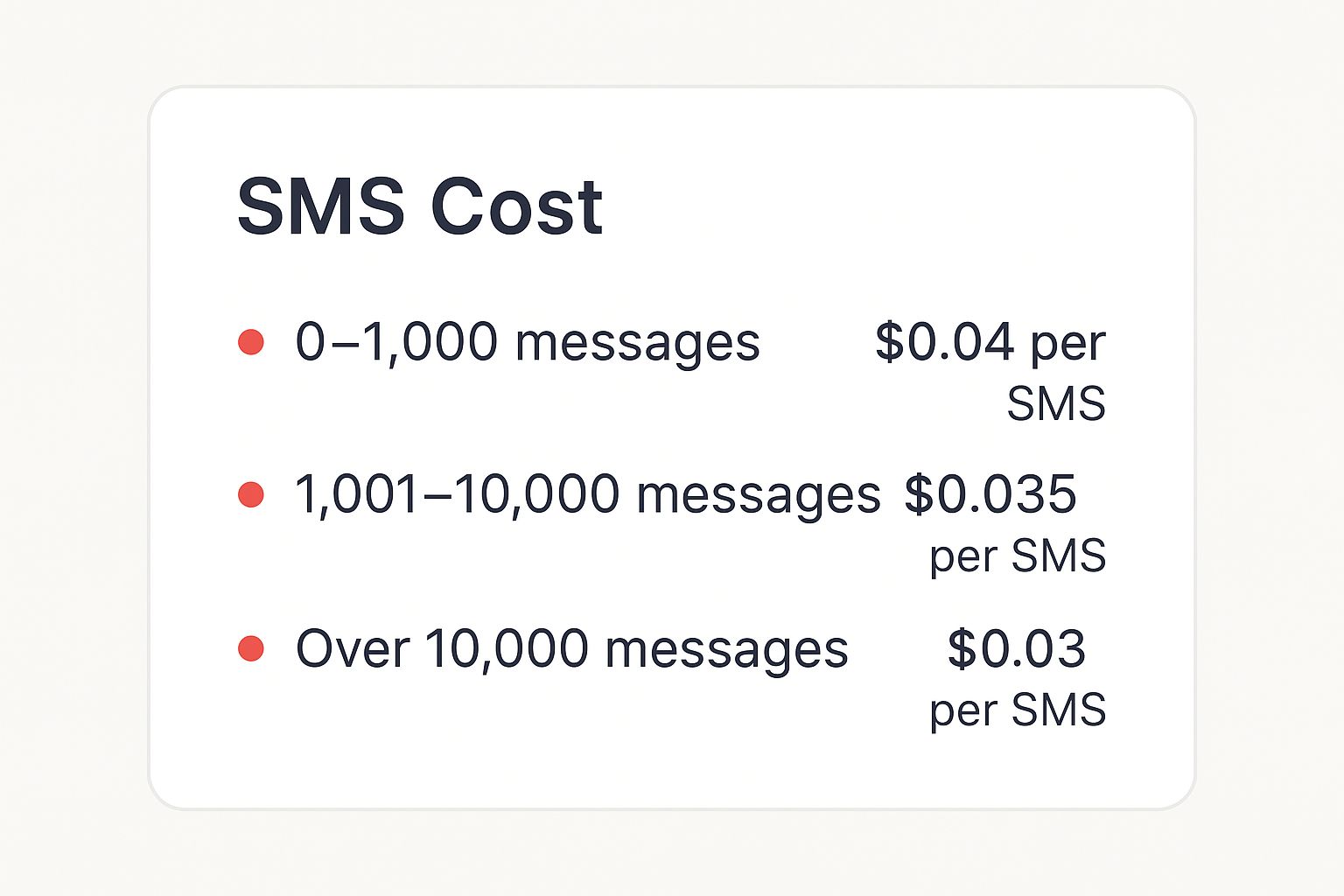The height and width of the screenshot is (896, 1344).
Task: Click the word "per" beside $0.04
Action: pyautogui.click(x=1067, y=345)
